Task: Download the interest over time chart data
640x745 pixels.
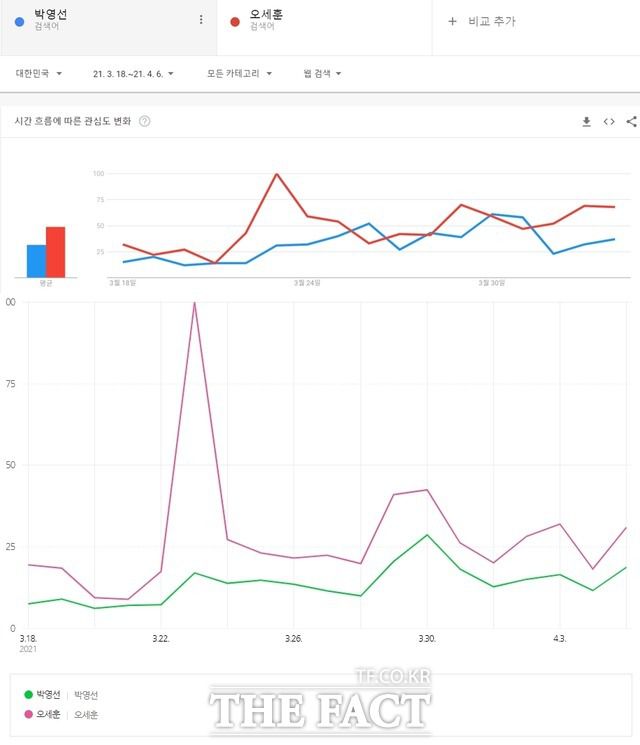Action: pyautogui.click(x=587, y=122)
